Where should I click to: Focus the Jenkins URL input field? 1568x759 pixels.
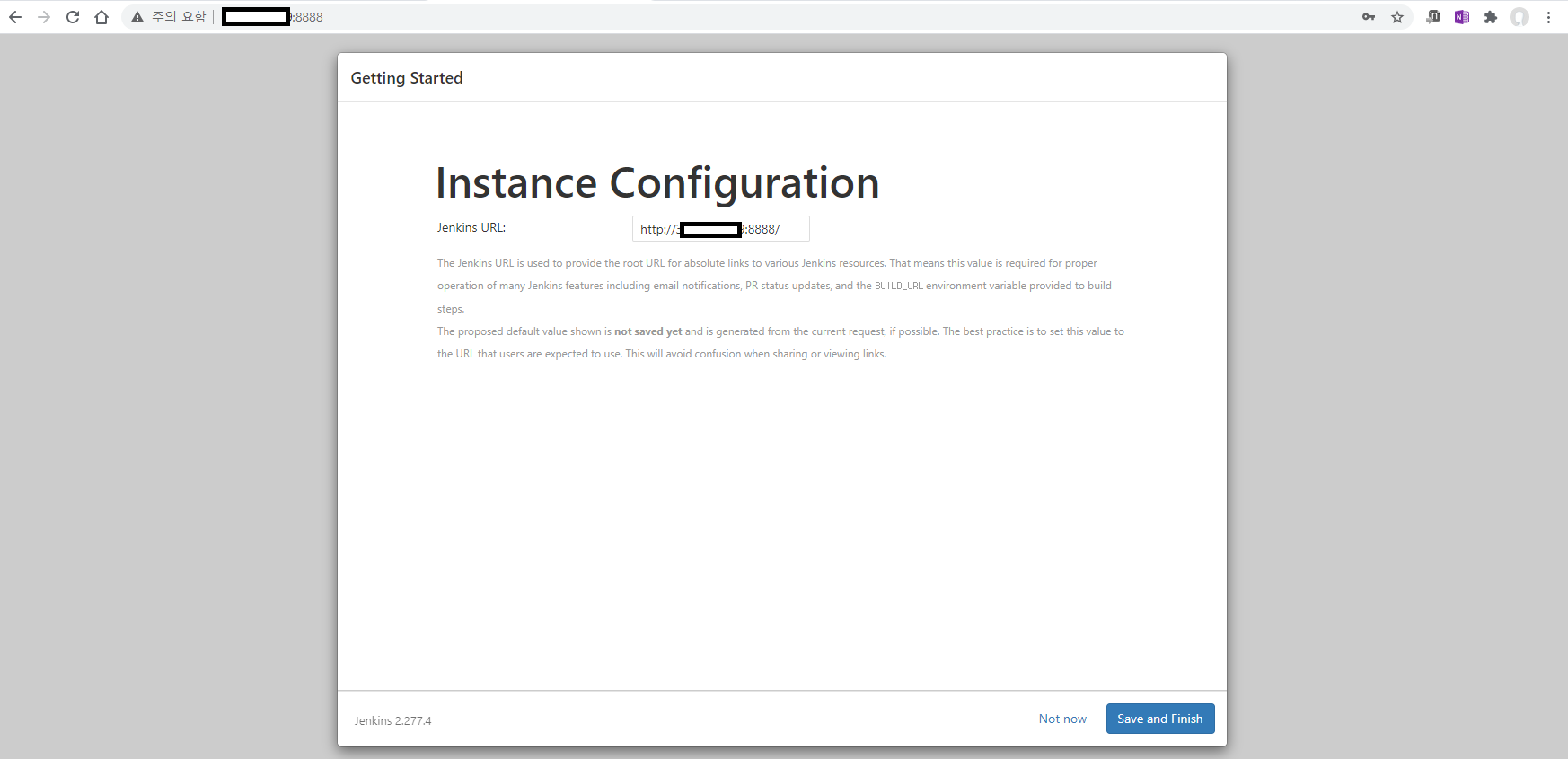(721, 229)
